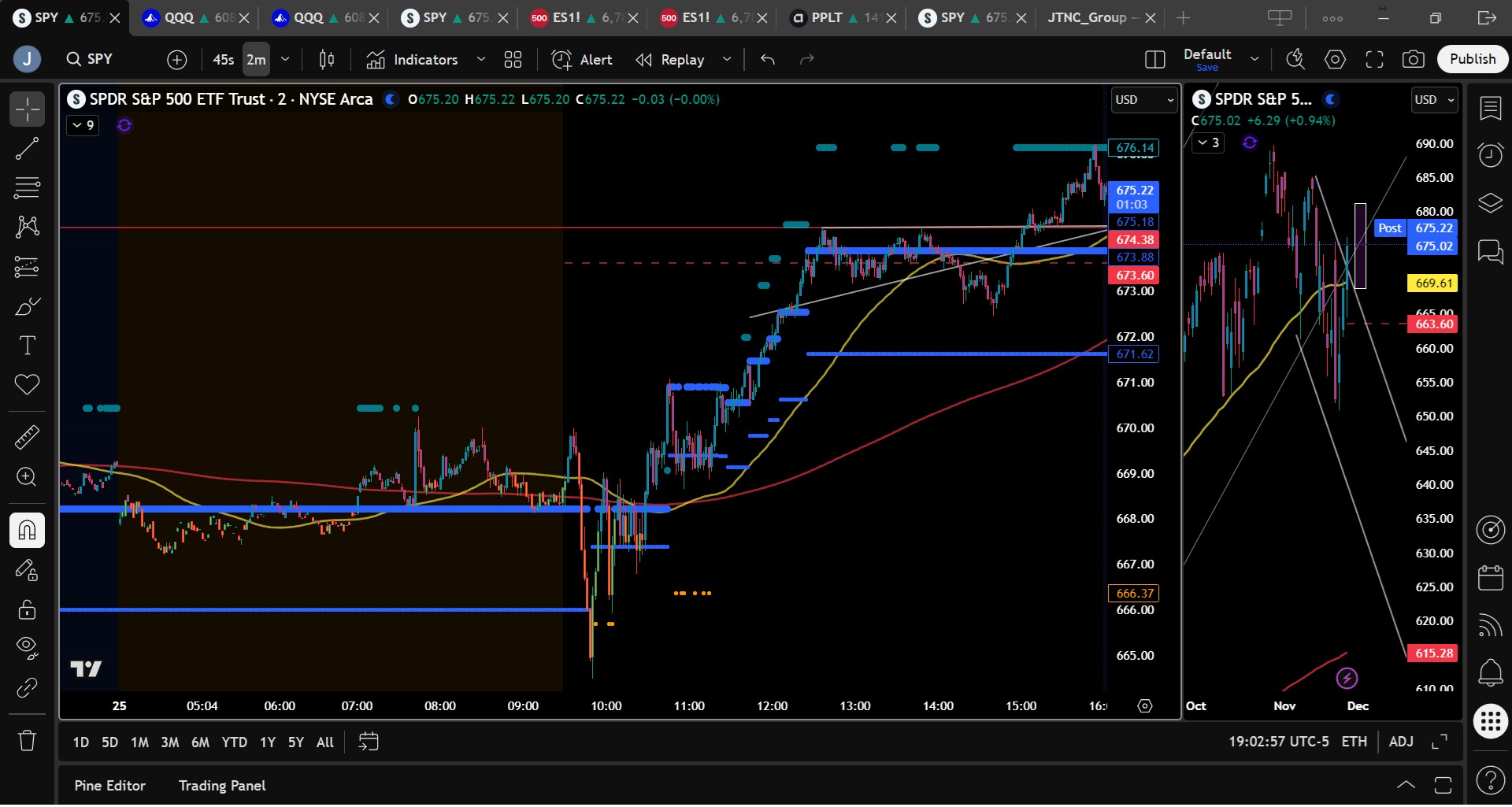Lock all drawing tools
Image resolution: width=1512 pixels, height=807 pixels.
(x=27, y=609)
